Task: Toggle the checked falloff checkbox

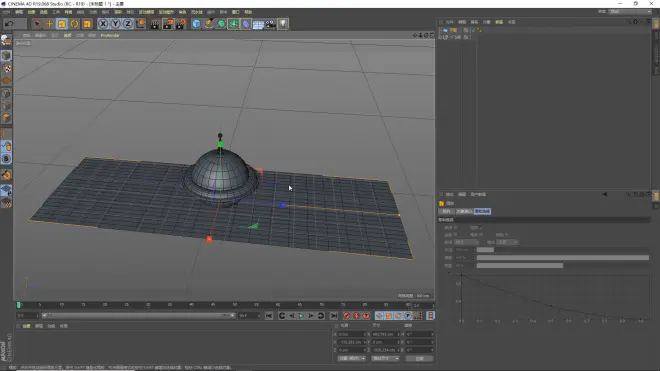Action: [481, 227]
